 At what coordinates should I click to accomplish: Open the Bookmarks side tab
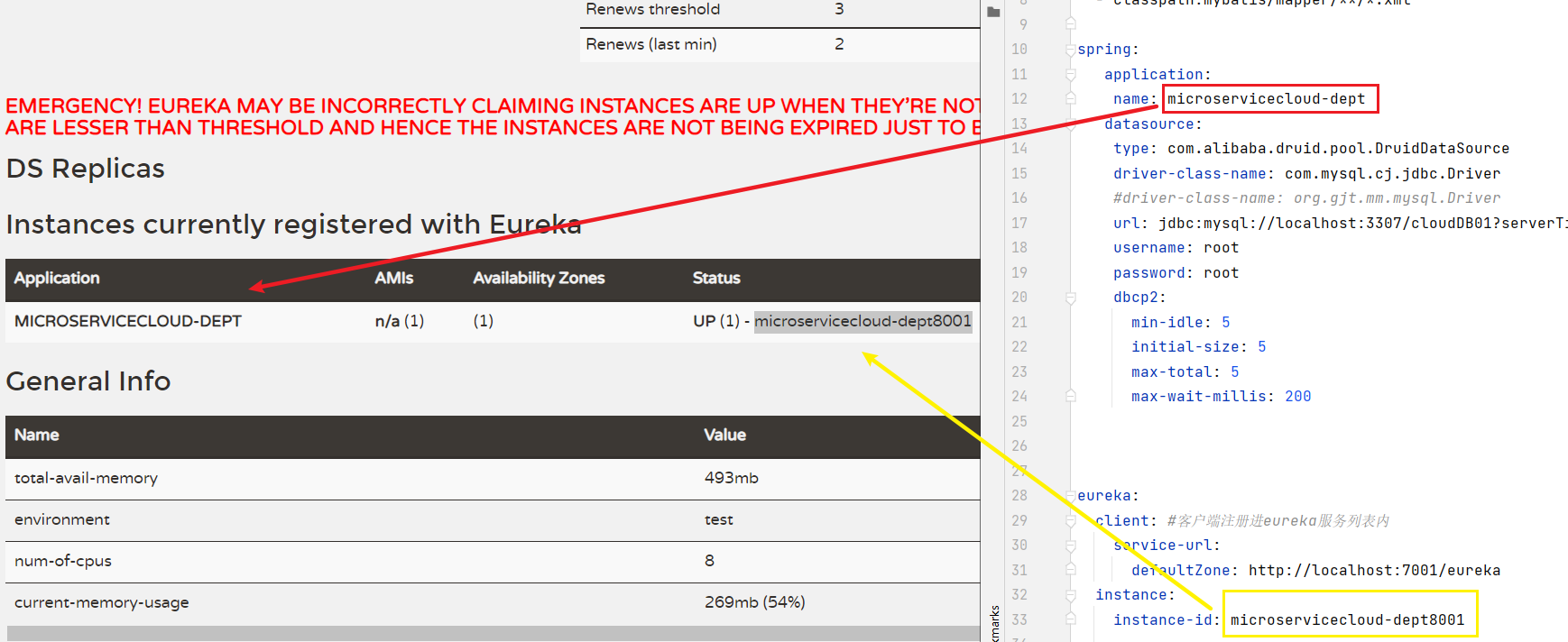(x=994, y=623)
